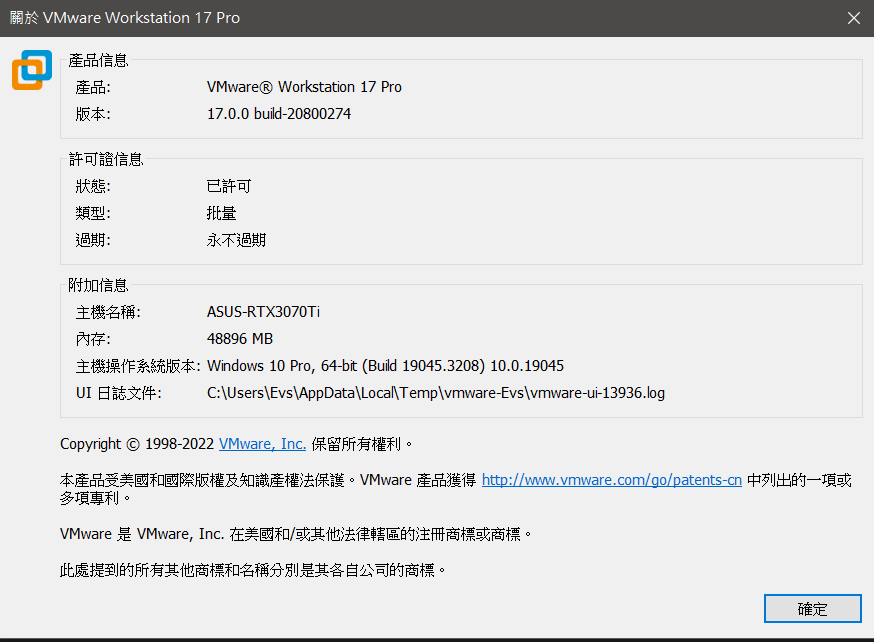Click the Copyright © 1998-2022 text
Image resolution: width=874 pixels, height=642 pixels.
[x=137, y=444]
